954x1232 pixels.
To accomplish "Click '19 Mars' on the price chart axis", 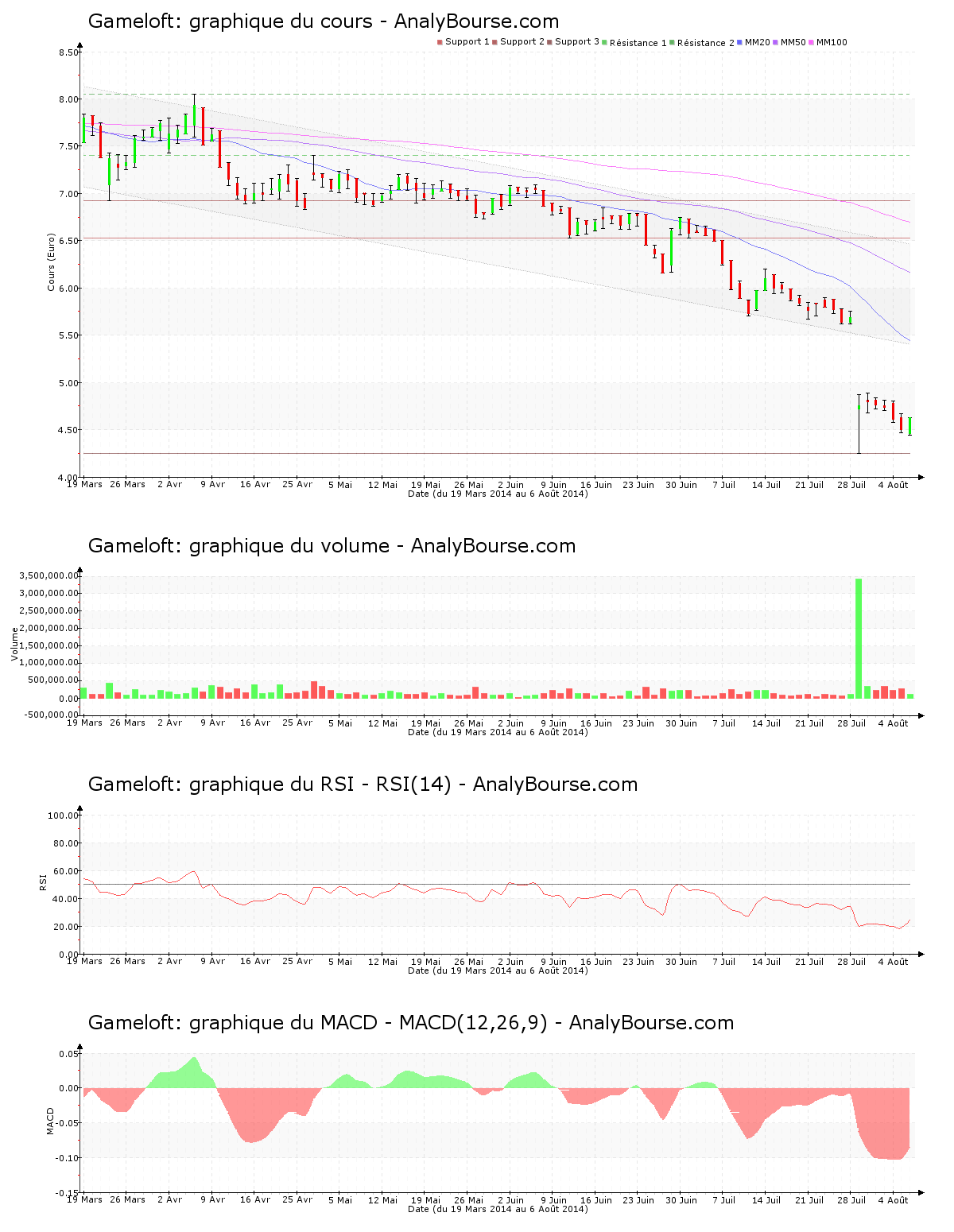I will (84, 485).
